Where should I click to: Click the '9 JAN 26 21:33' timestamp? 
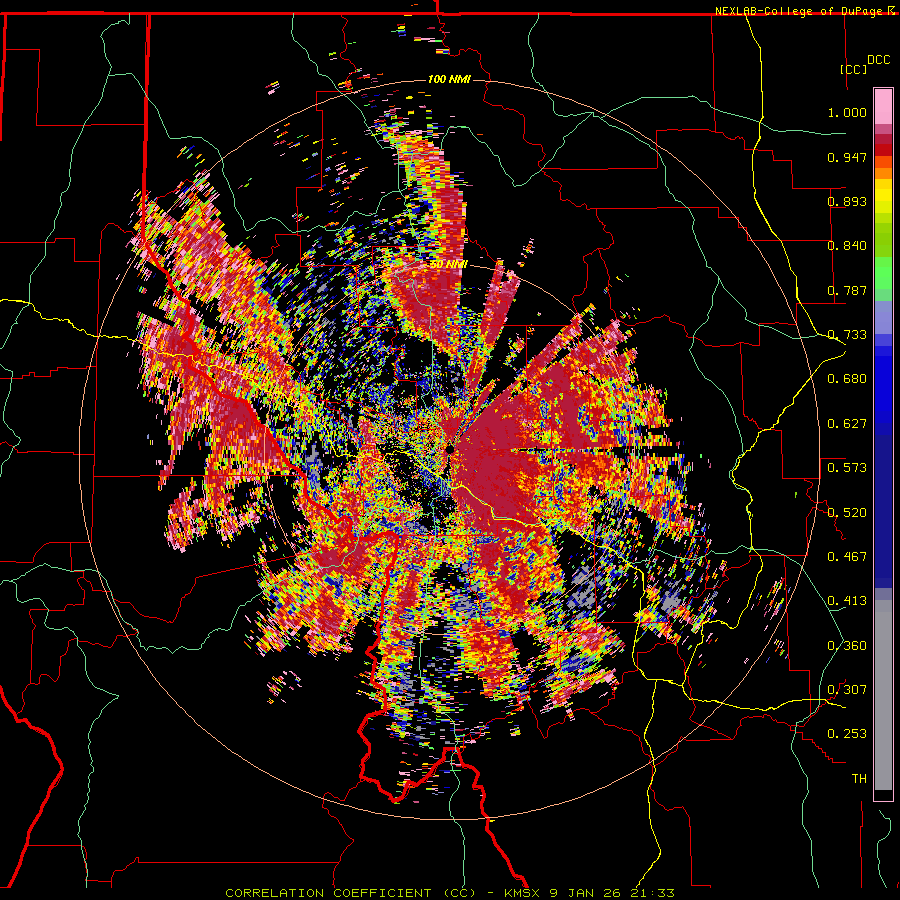(x=612, y=893)
